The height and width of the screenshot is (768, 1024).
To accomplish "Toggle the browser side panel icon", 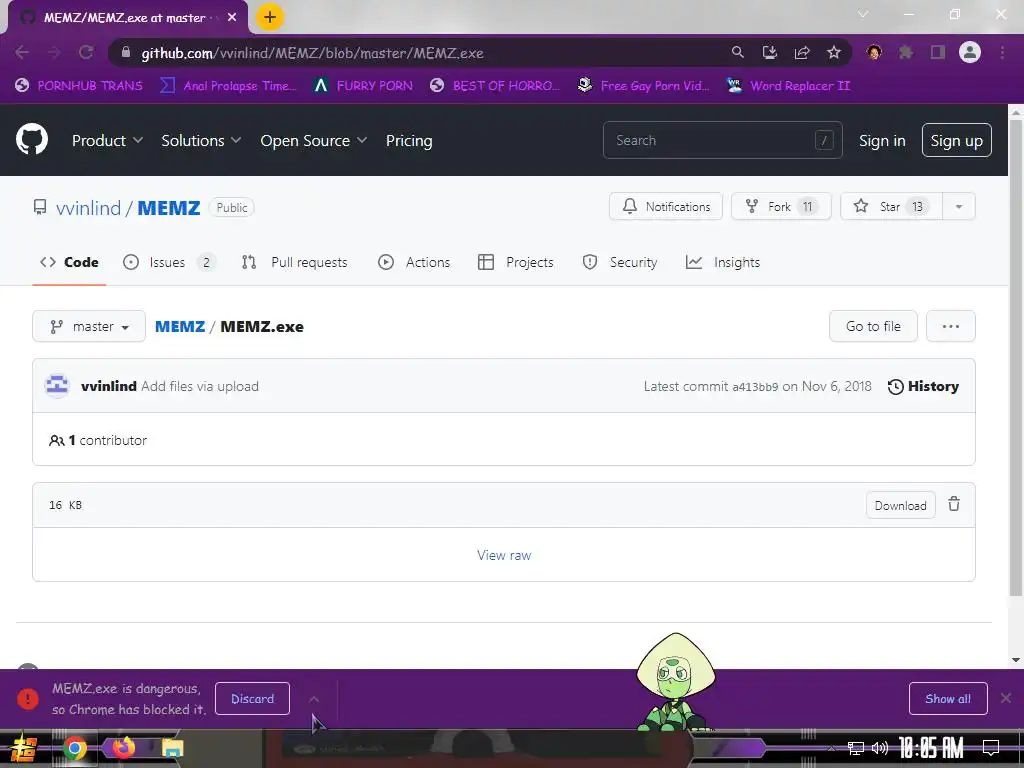I will [x=938, y=52].
